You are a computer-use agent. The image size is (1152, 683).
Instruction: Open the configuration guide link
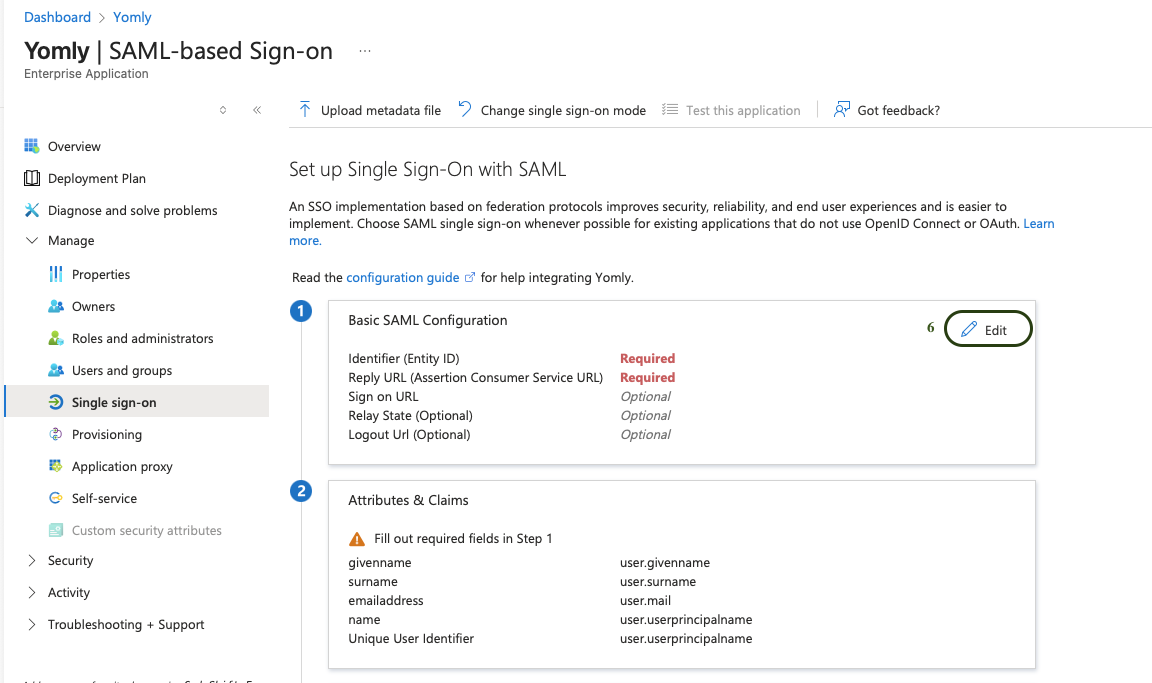[x=402, y=277]
